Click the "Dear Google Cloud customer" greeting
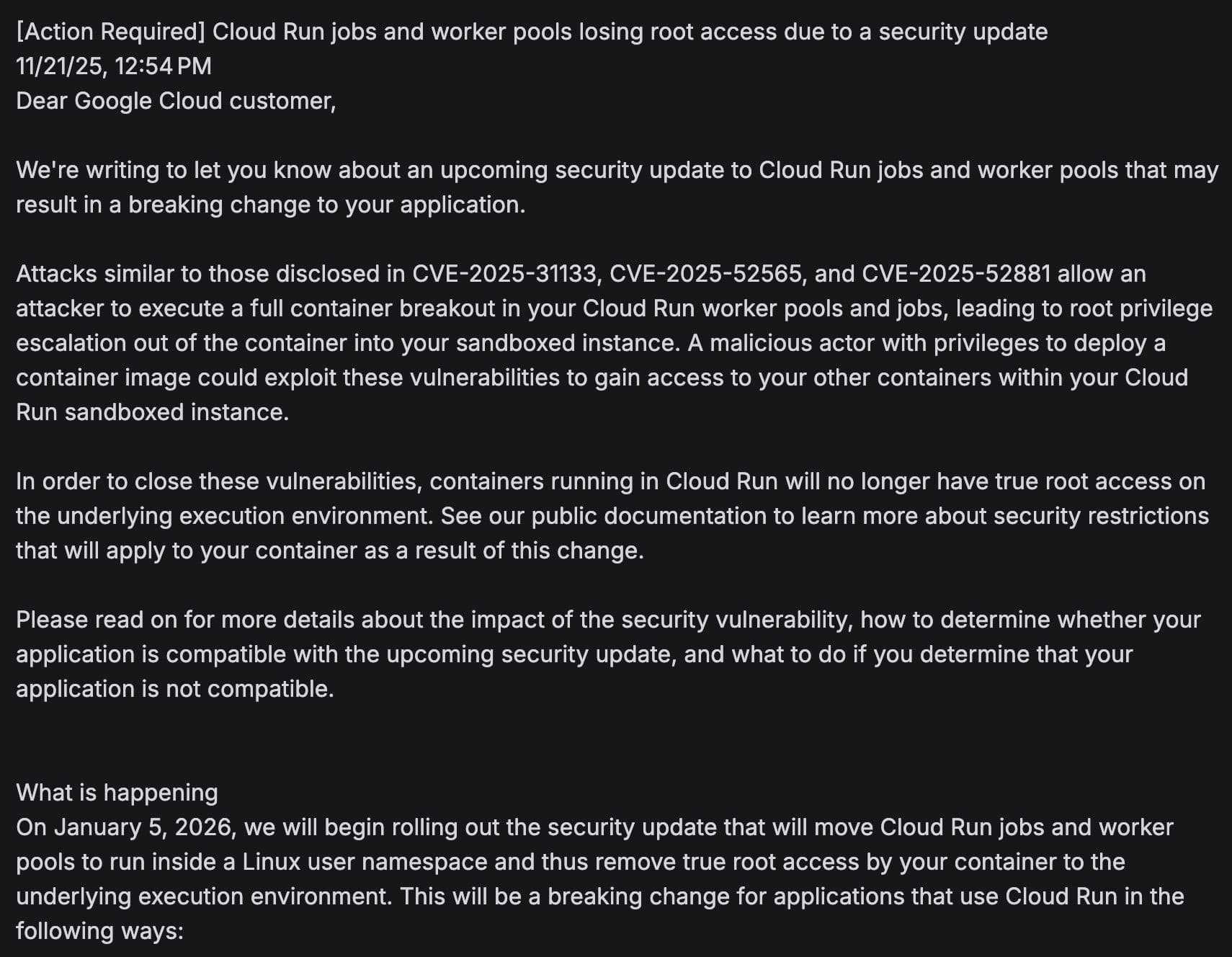 pyautogui.click(x=176, y=101)
